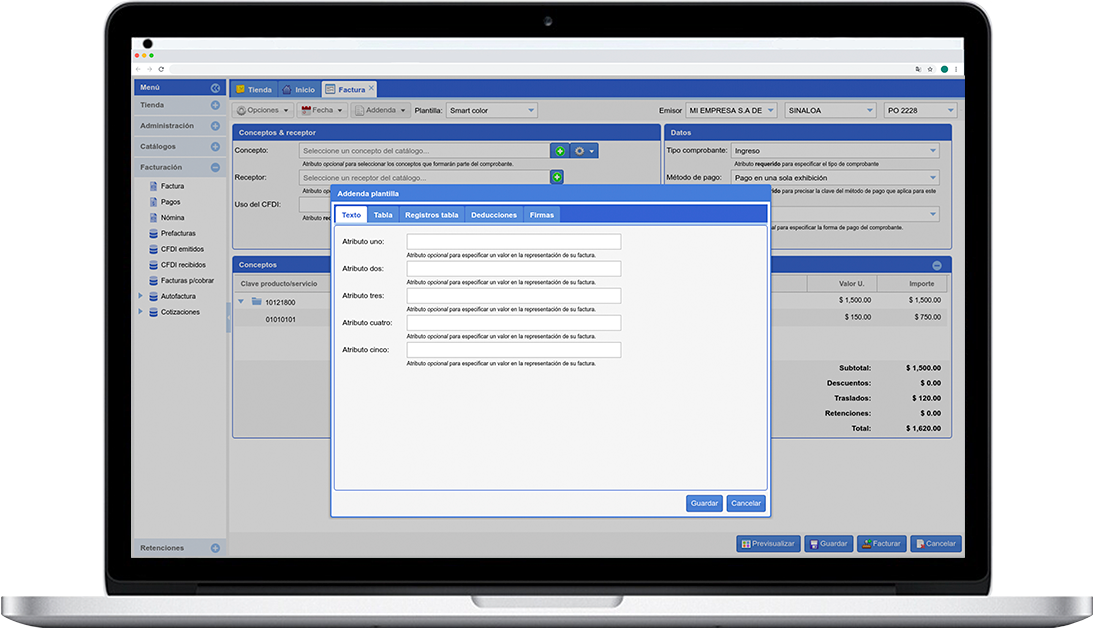Switch to the Deducciones tab
This screenshot has width=1094, height=628.
[x=494, y=215]
